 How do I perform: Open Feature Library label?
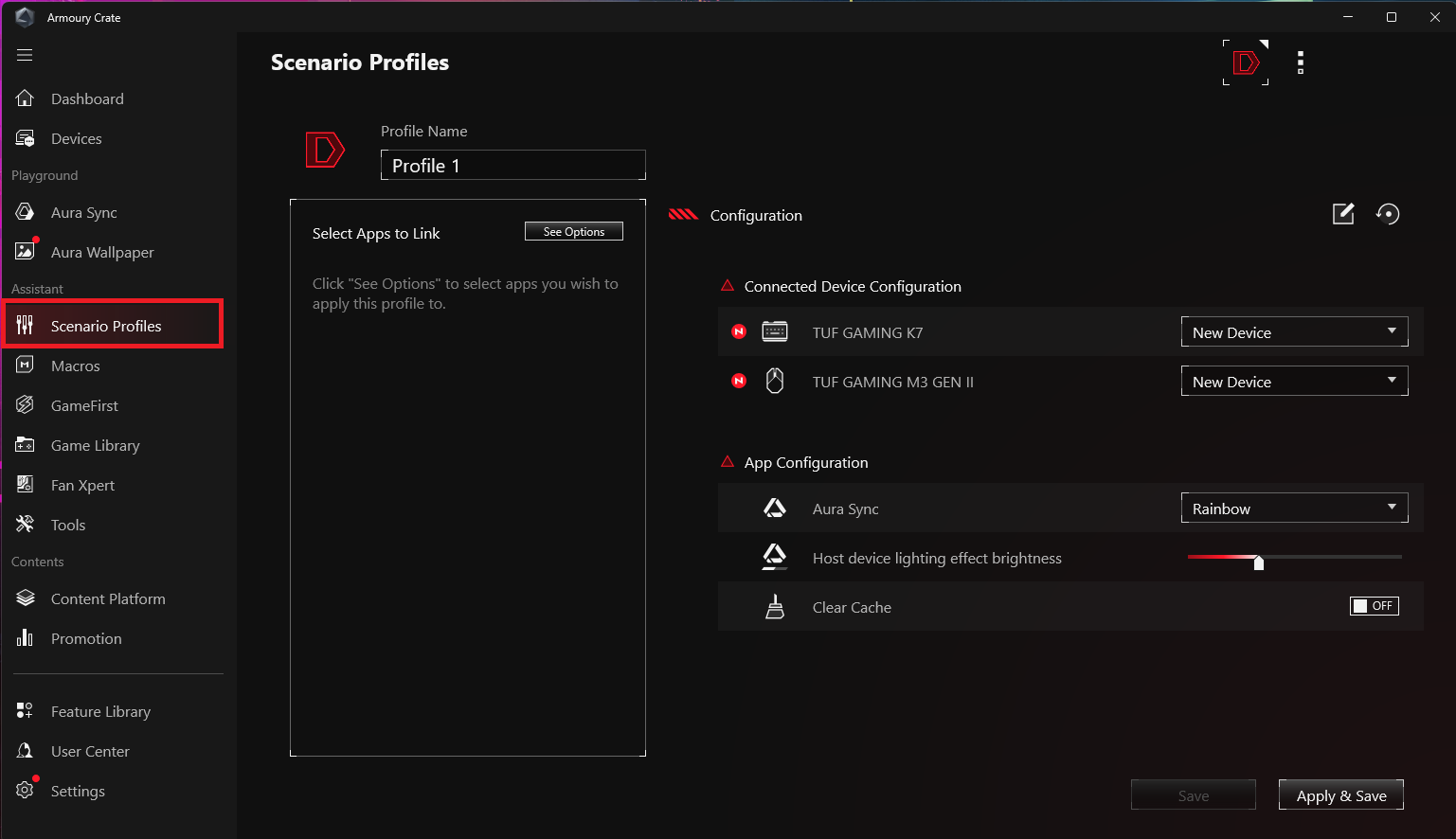[x=100, y=711]
